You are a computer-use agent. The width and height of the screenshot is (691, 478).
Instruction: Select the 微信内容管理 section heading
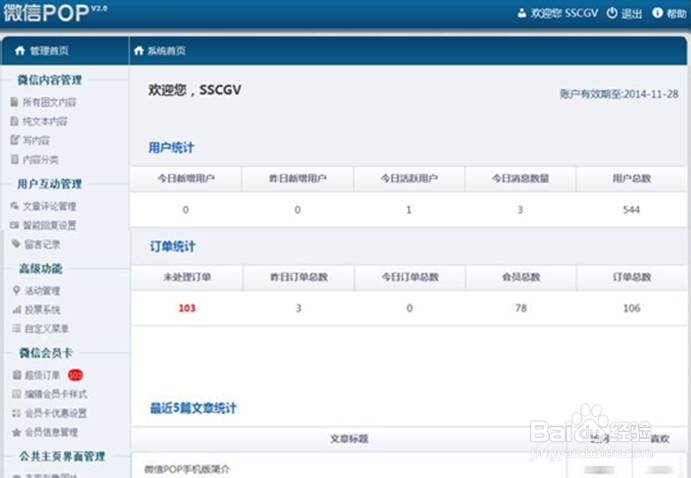pos(49,80)
